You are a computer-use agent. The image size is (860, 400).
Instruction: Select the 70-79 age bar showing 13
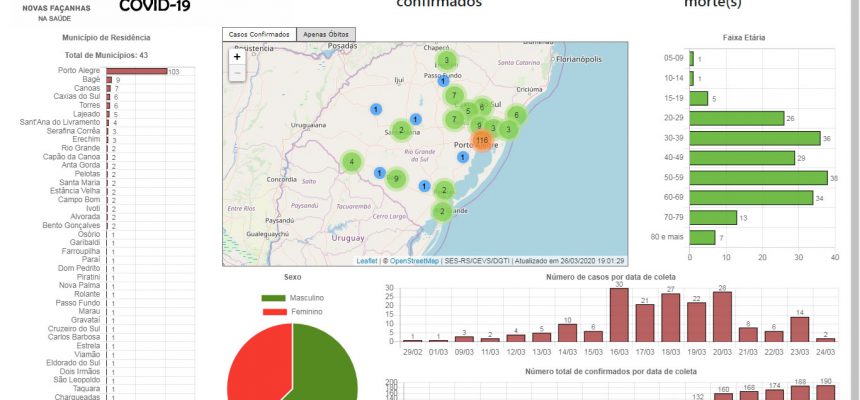pos(713,217)
